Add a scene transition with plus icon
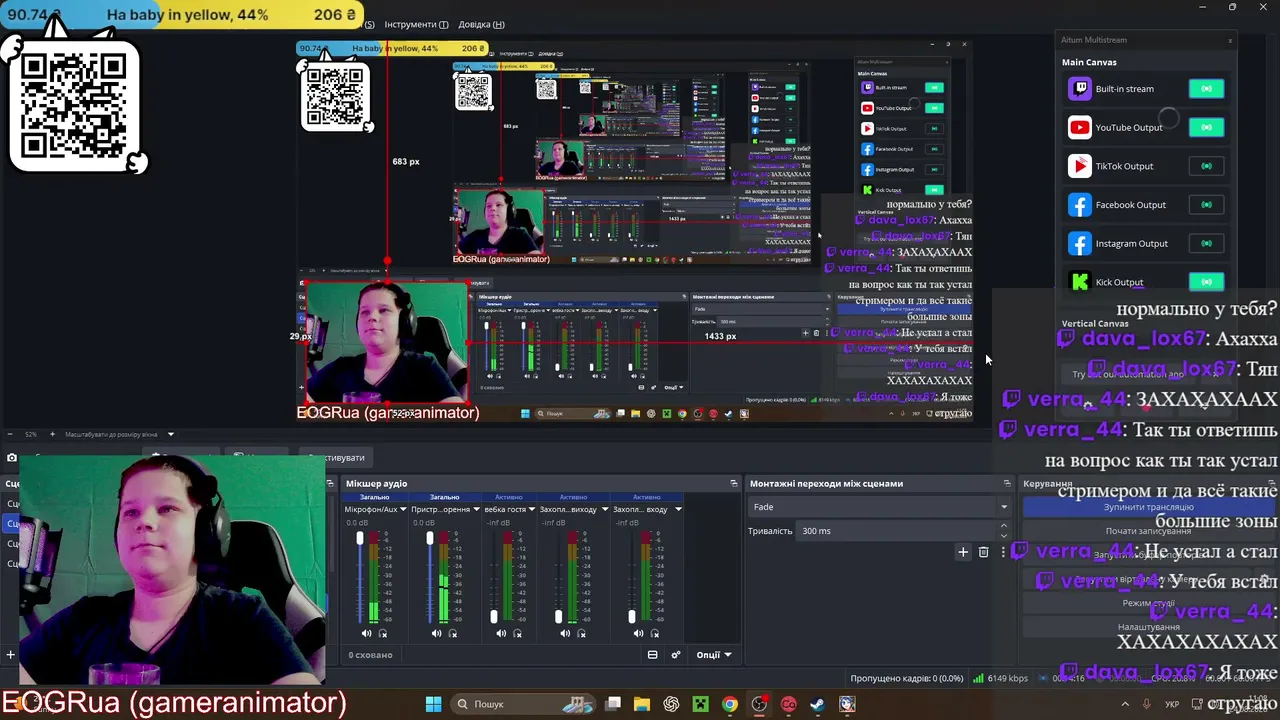Image resolution: width=1280 pixels, height=720 pixels. click(963, 552)
